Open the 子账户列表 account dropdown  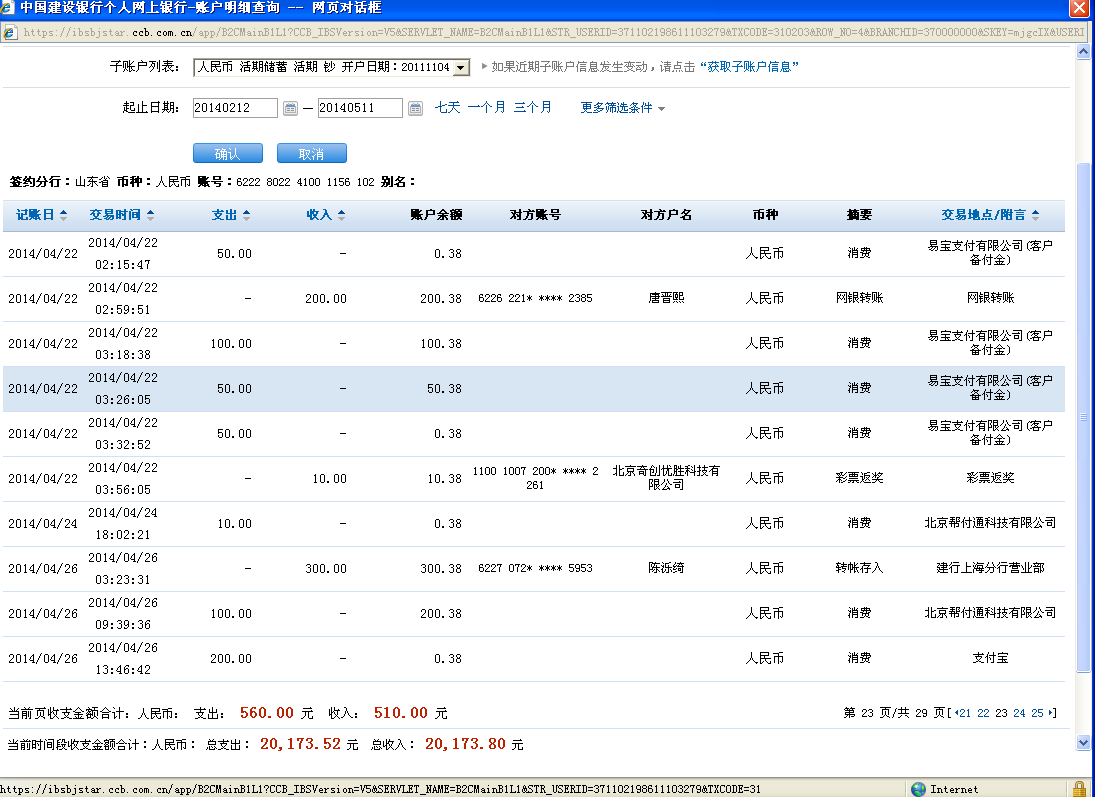[x=460, y=68]
